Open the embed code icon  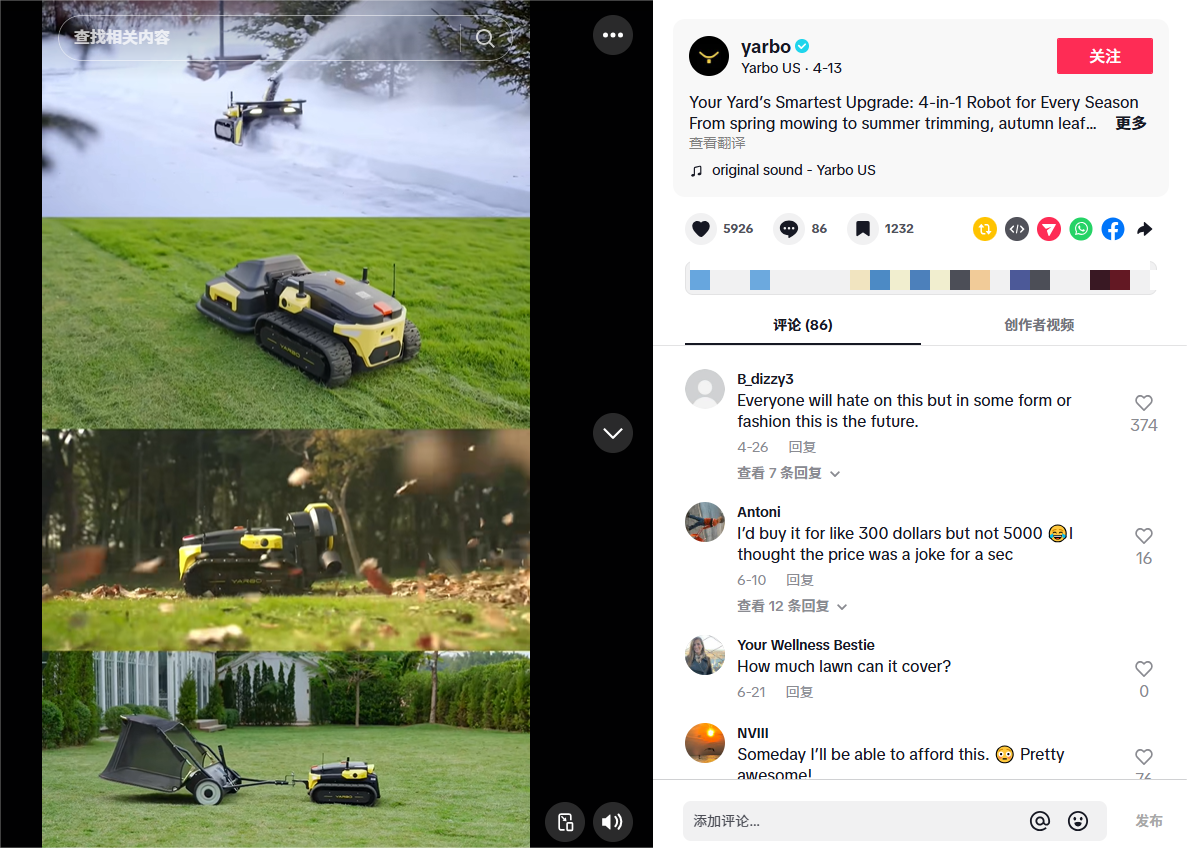pyautogui.click(x=1017, y=229)
